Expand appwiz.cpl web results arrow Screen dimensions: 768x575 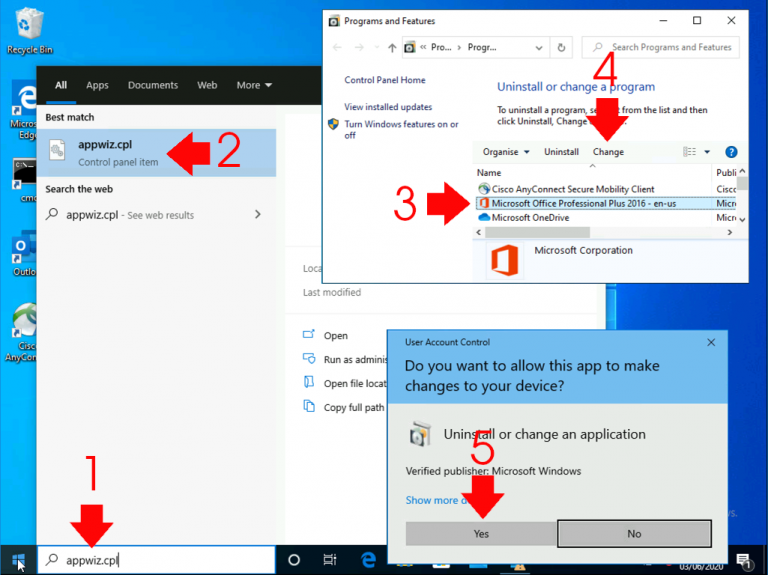click(258, 215)
